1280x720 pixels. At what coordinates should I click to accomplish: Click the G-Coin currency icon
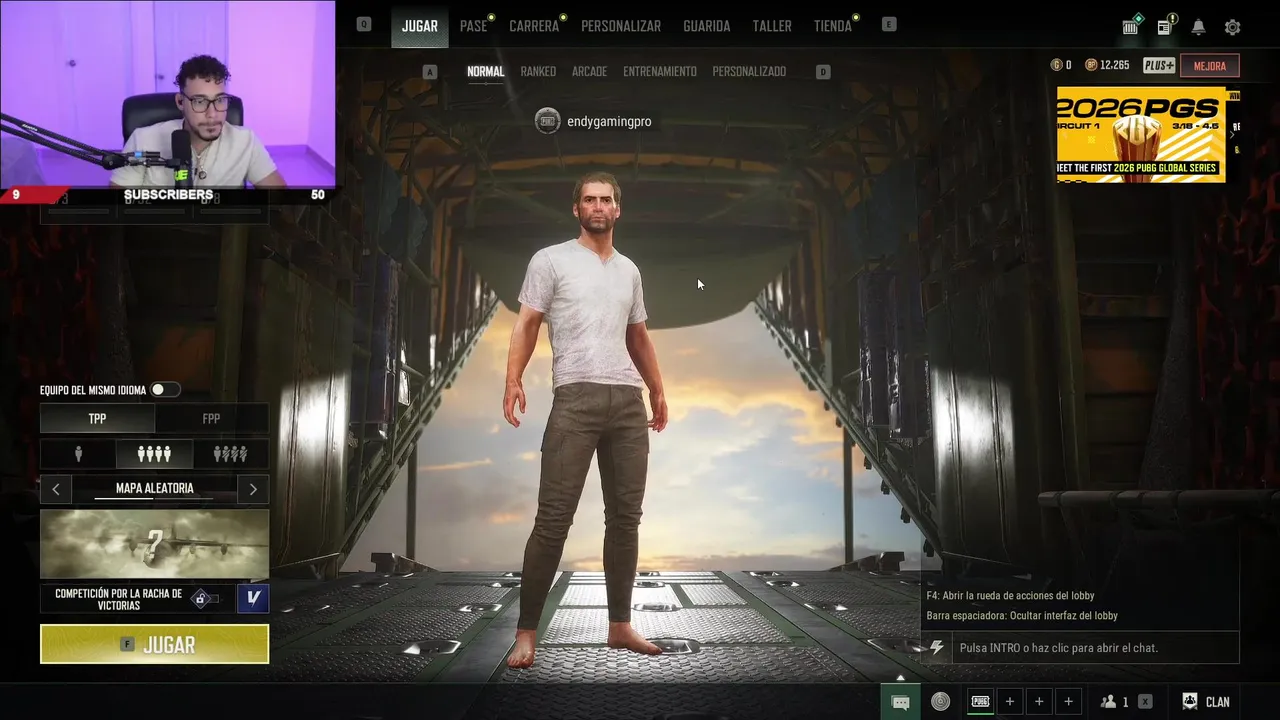click(x=1056, y=65)
